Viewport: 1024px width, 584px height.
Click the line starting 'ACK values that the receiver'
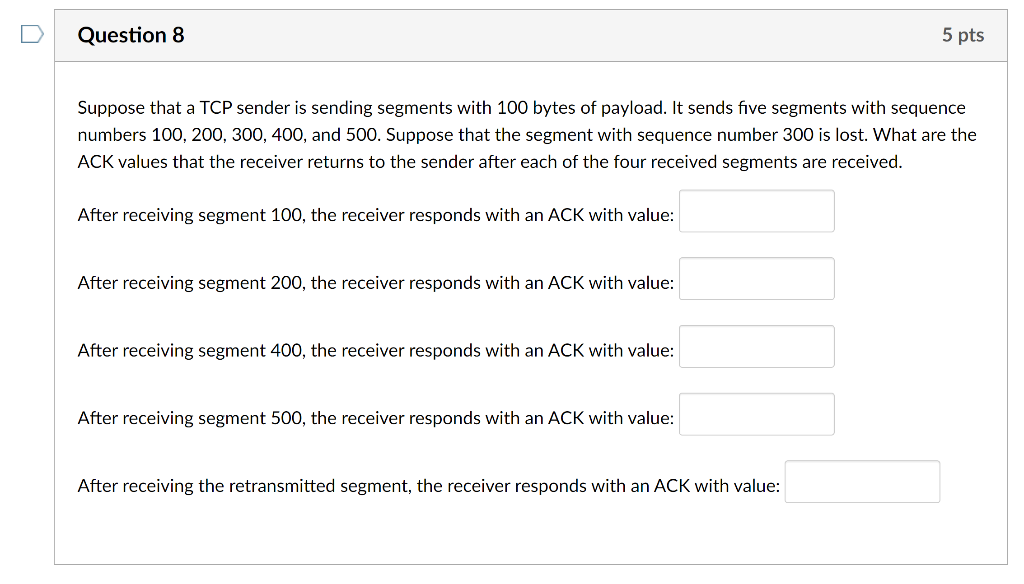coord(490,162)
